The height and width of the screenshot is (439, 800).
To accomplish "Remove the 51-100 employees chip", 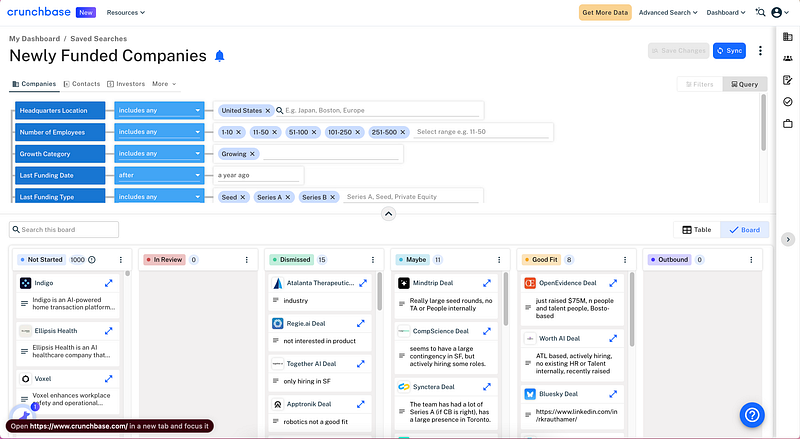I will (314, 132).
